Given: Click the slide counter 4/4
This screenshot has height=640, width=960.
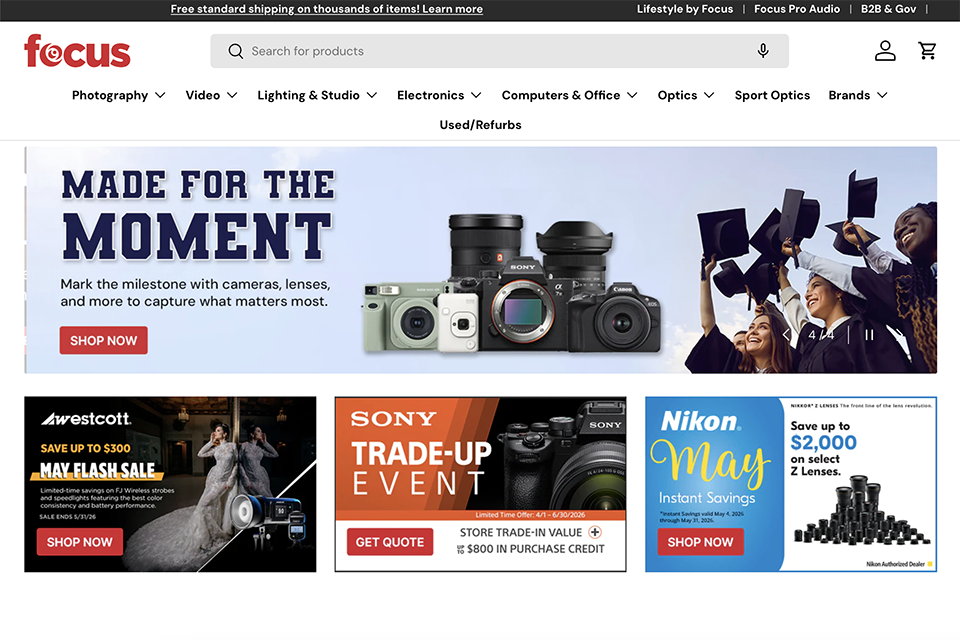Looking at the screenshot, I should 821,335.
